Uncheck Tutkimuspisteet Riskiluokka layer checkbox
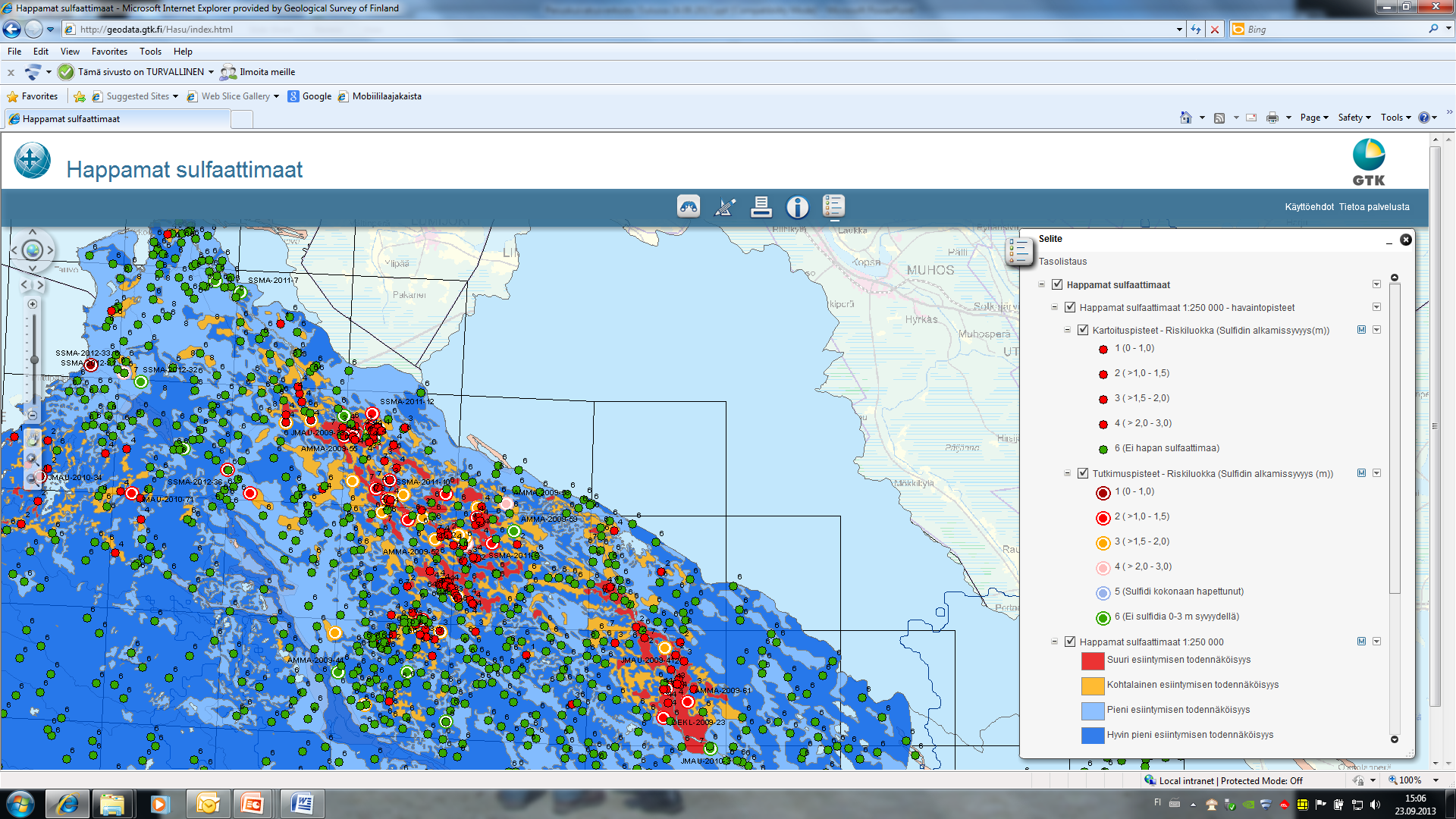 [1083, 473]
